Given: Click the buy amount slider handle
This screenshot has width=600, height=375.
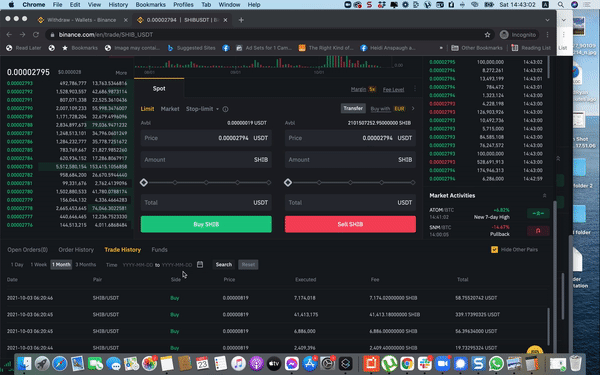Looking at the screenshot, I should 144,183.
